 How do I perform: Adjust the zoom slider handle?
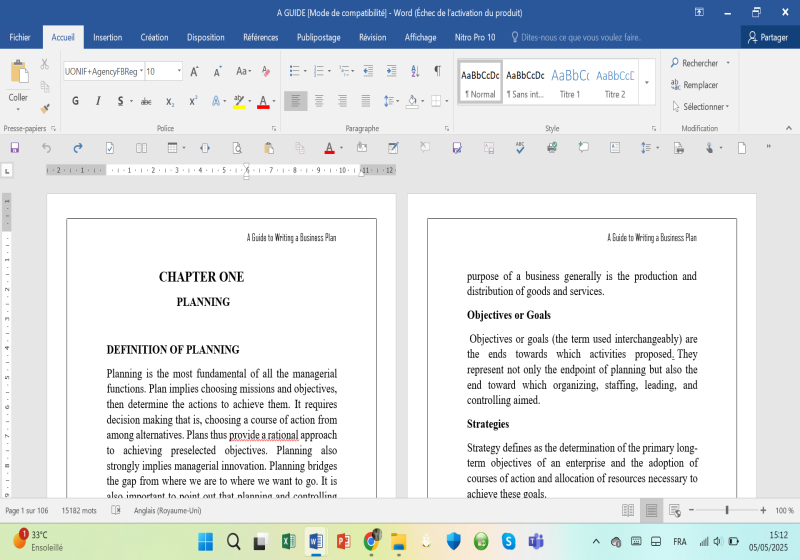point(727,510)
